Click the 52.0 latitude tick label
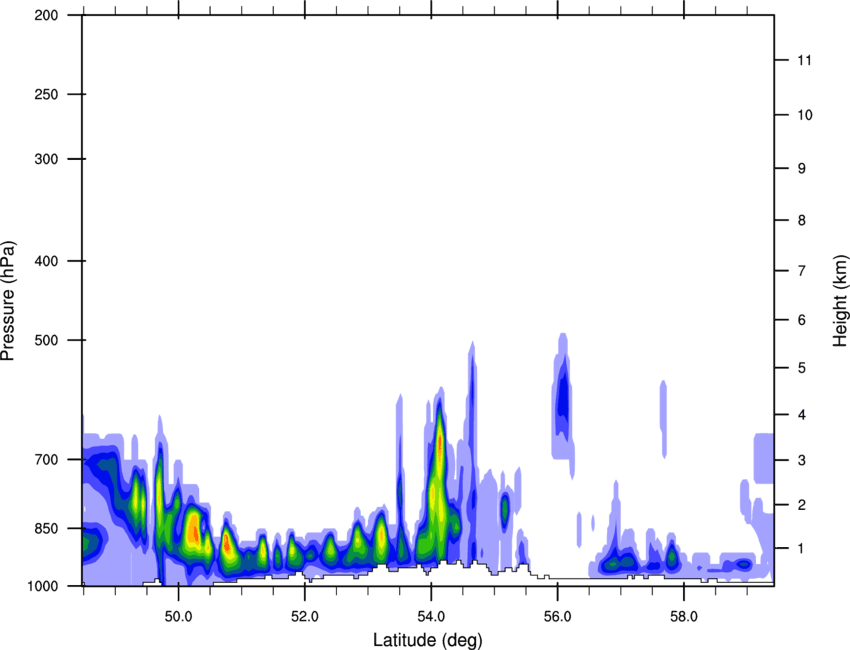The width and height of the screenshot is (850, 650). point(305,617)
